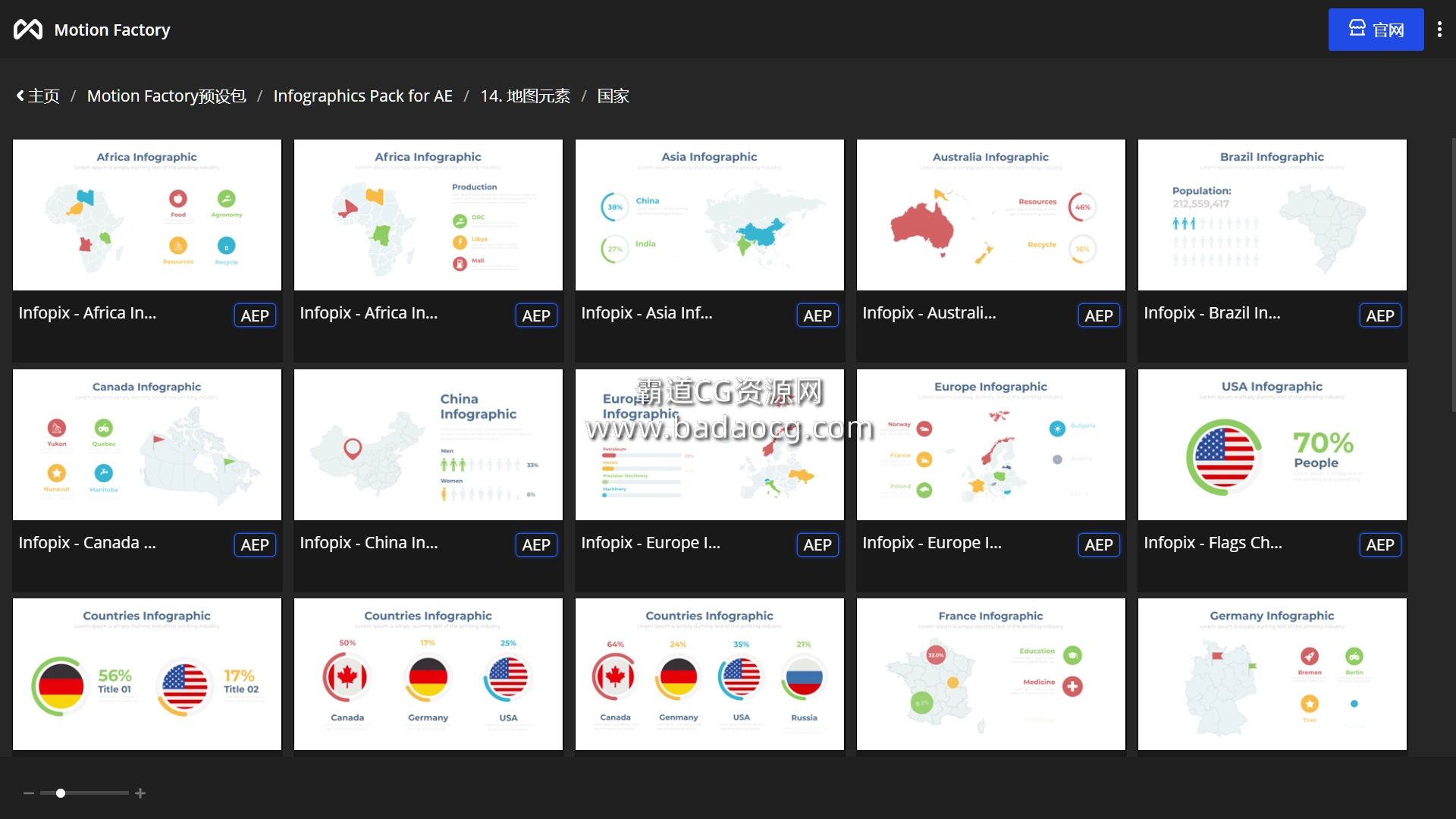Click 'Motion Factory' header title text

pyautogui.click(x=112, y=30)
